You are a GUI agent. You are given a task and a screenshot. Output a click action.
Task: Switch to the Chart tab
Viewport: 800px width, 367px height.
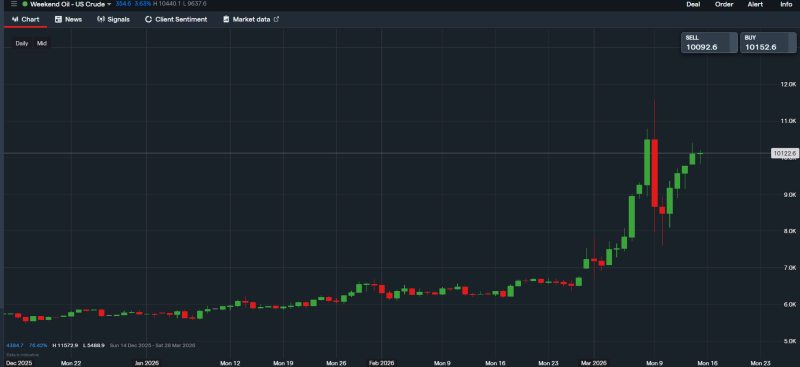coord(26,19)
